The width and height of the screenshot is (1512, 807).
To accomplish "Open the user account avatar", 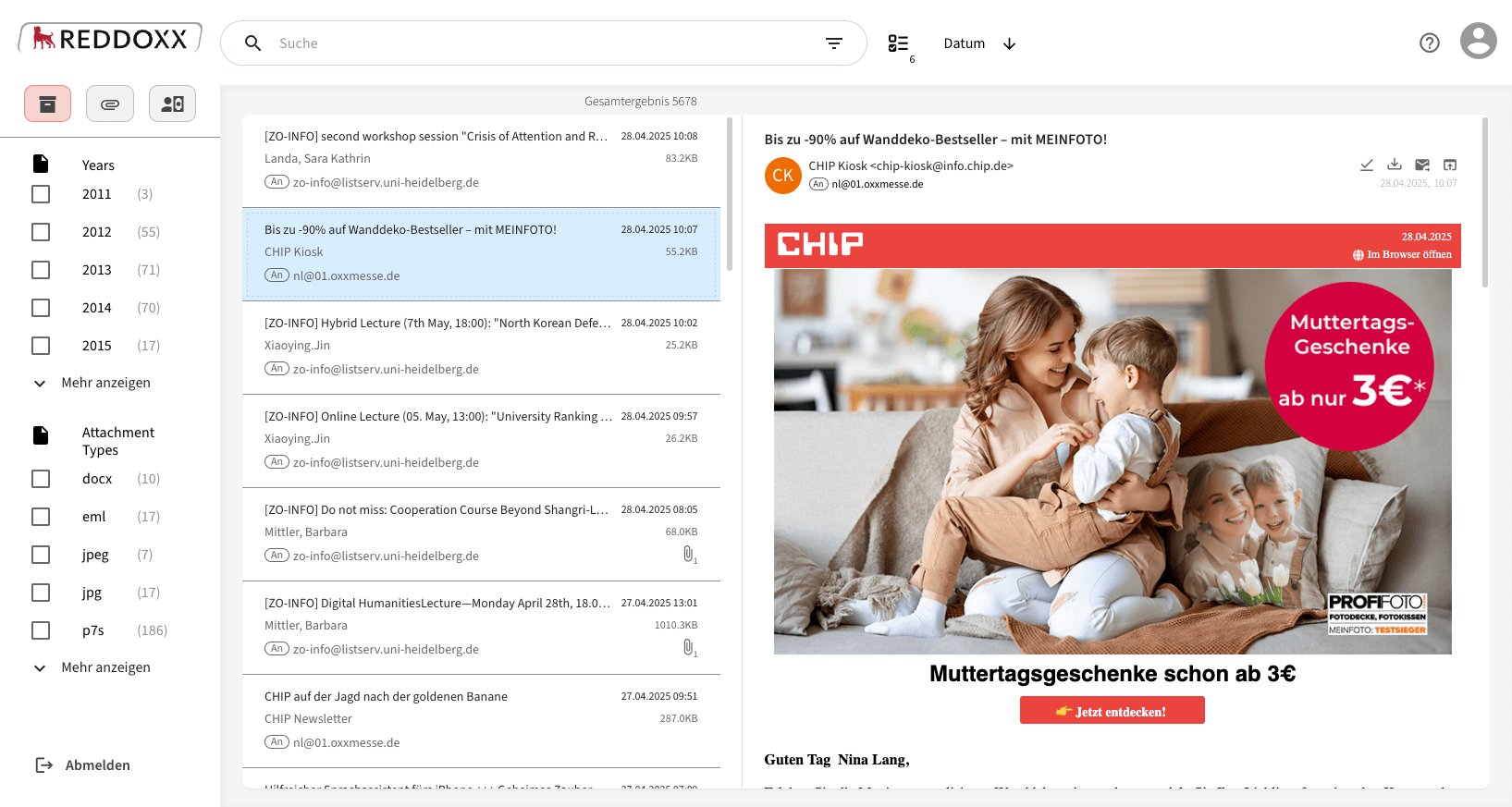I will coord(1479,41).
